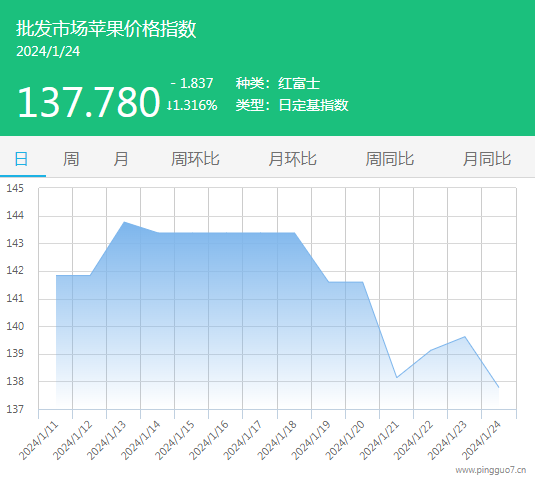This screenshot has width=535, height=480.
Task: Click the chart low point at 2024/1/21
Action: pos(397,377)
